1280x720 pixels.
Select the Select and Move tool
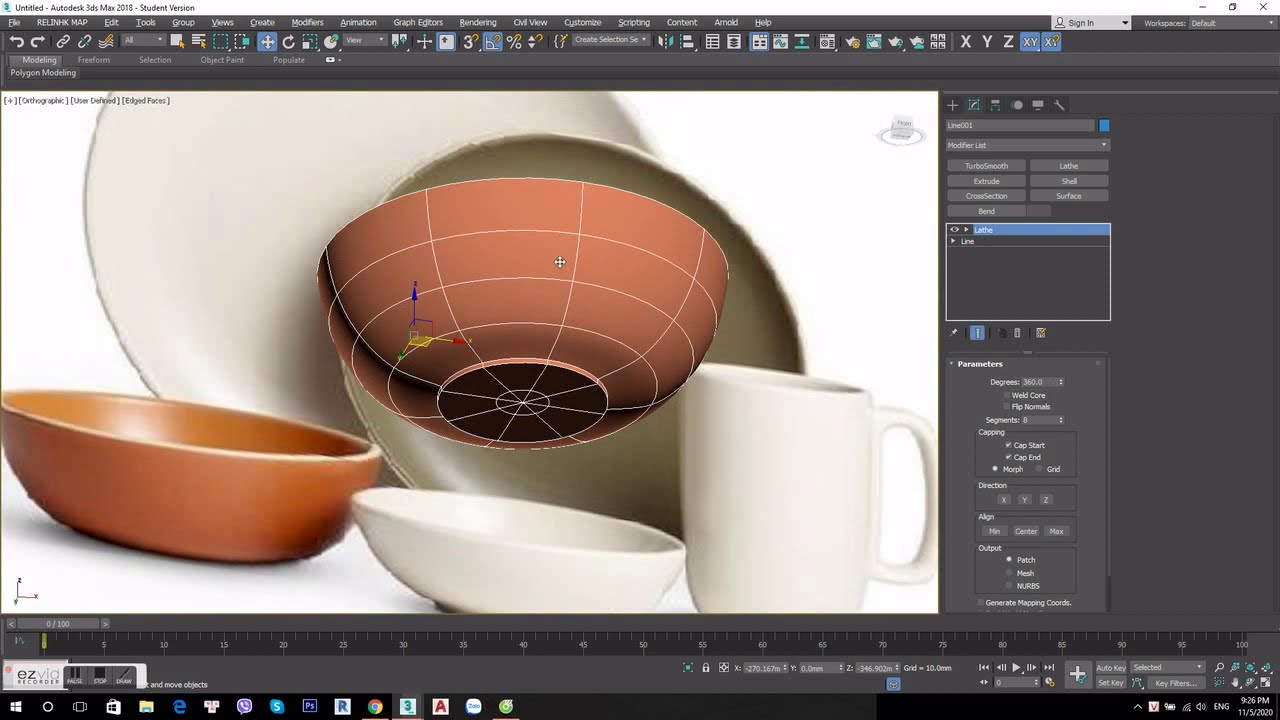[267, 42]
